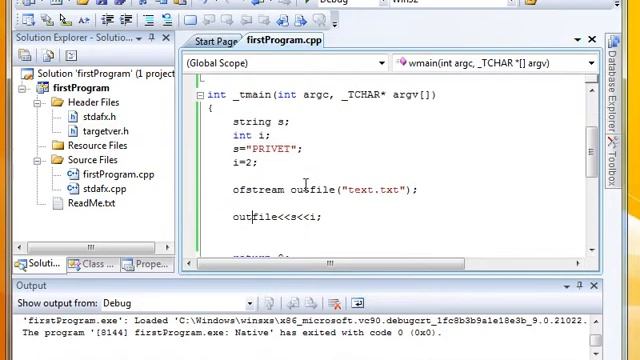Click the Display Parameter Info icon

point(47,20)
